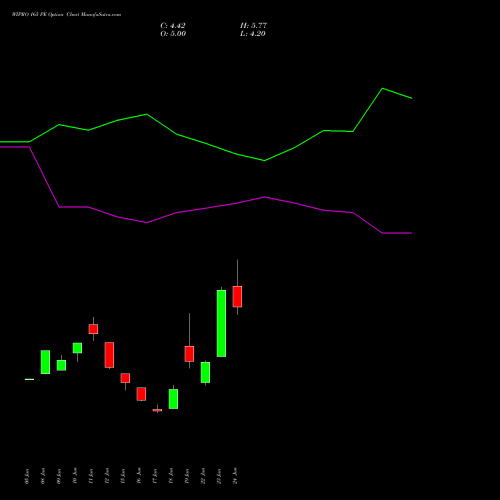Select the tall red candle for 12 Jun

(109, 355)
